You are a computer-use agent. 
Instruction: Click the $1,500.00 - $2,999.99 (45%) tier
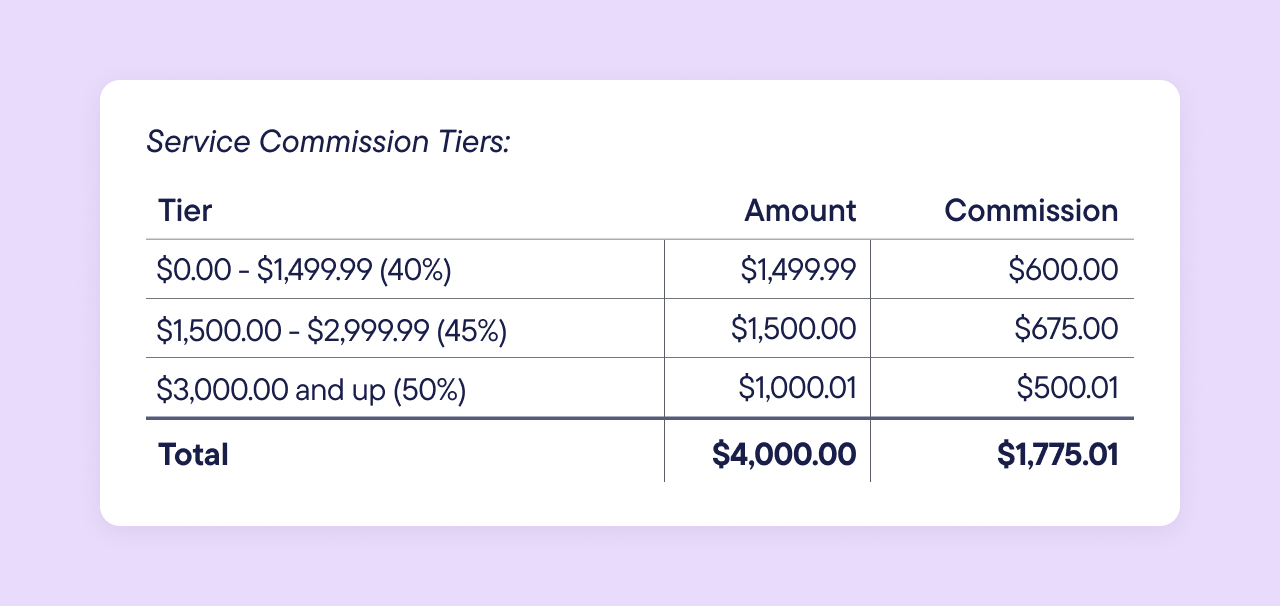[332, 329]
